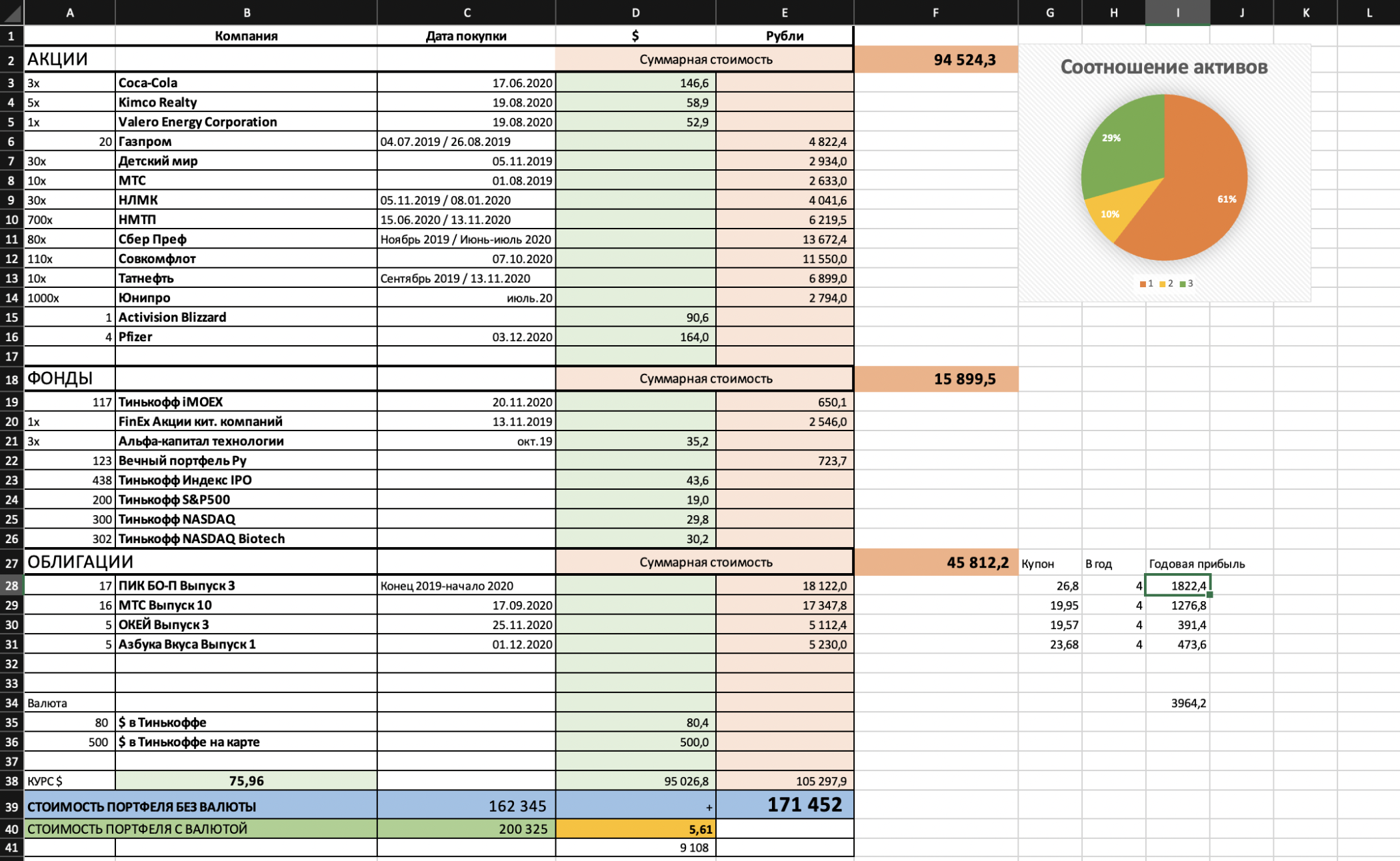Click the $ в Тинькоффе на карте cell
The image size is (1400, 861).
pos(246,742)
